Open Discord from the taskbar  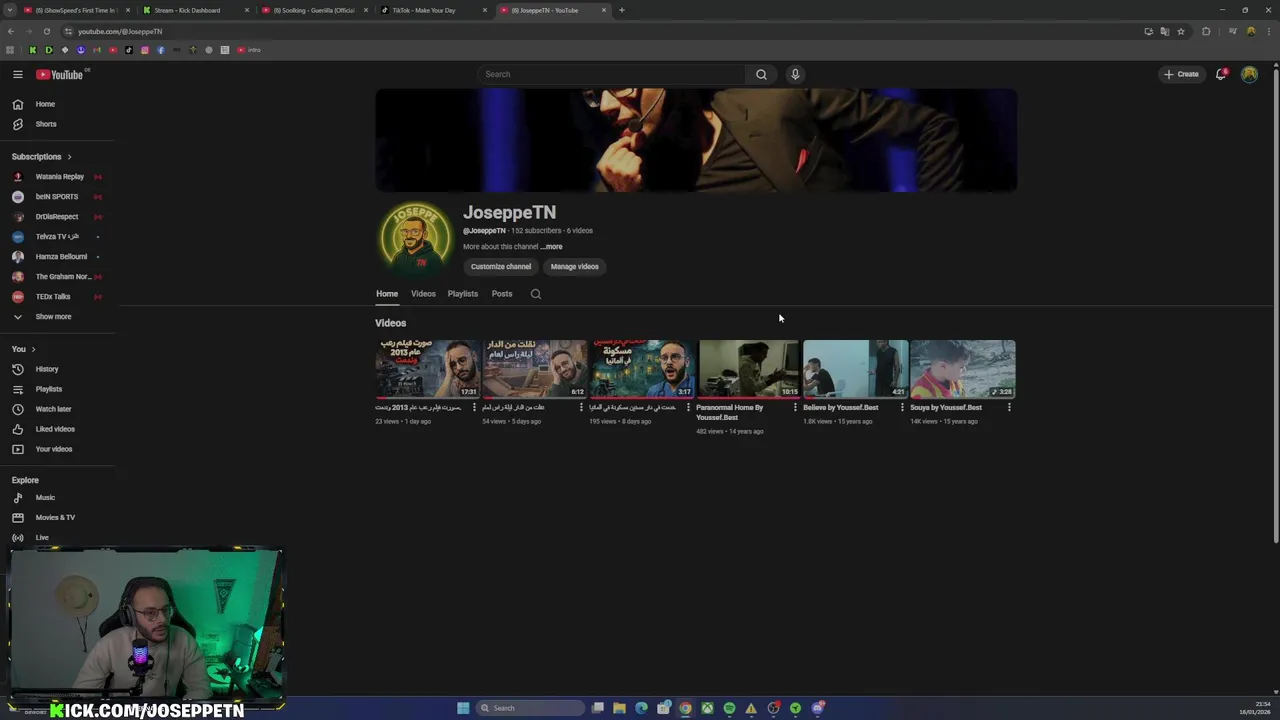(x=818, y=708)
